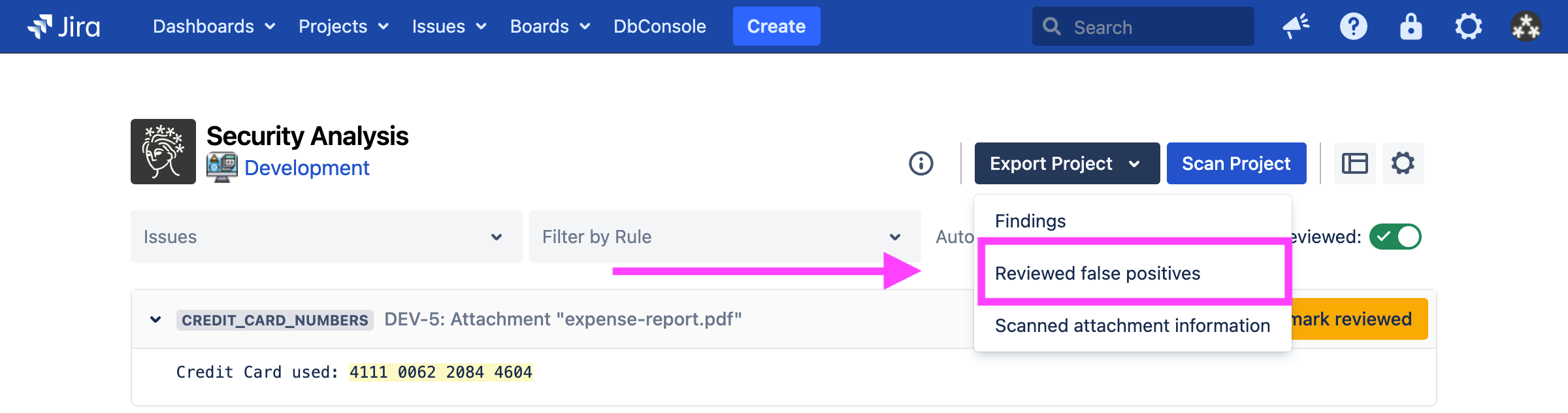Screen dimensions: 1568x413
Task: Open the notifications megaphone icon
Action: coord(1296,27)
